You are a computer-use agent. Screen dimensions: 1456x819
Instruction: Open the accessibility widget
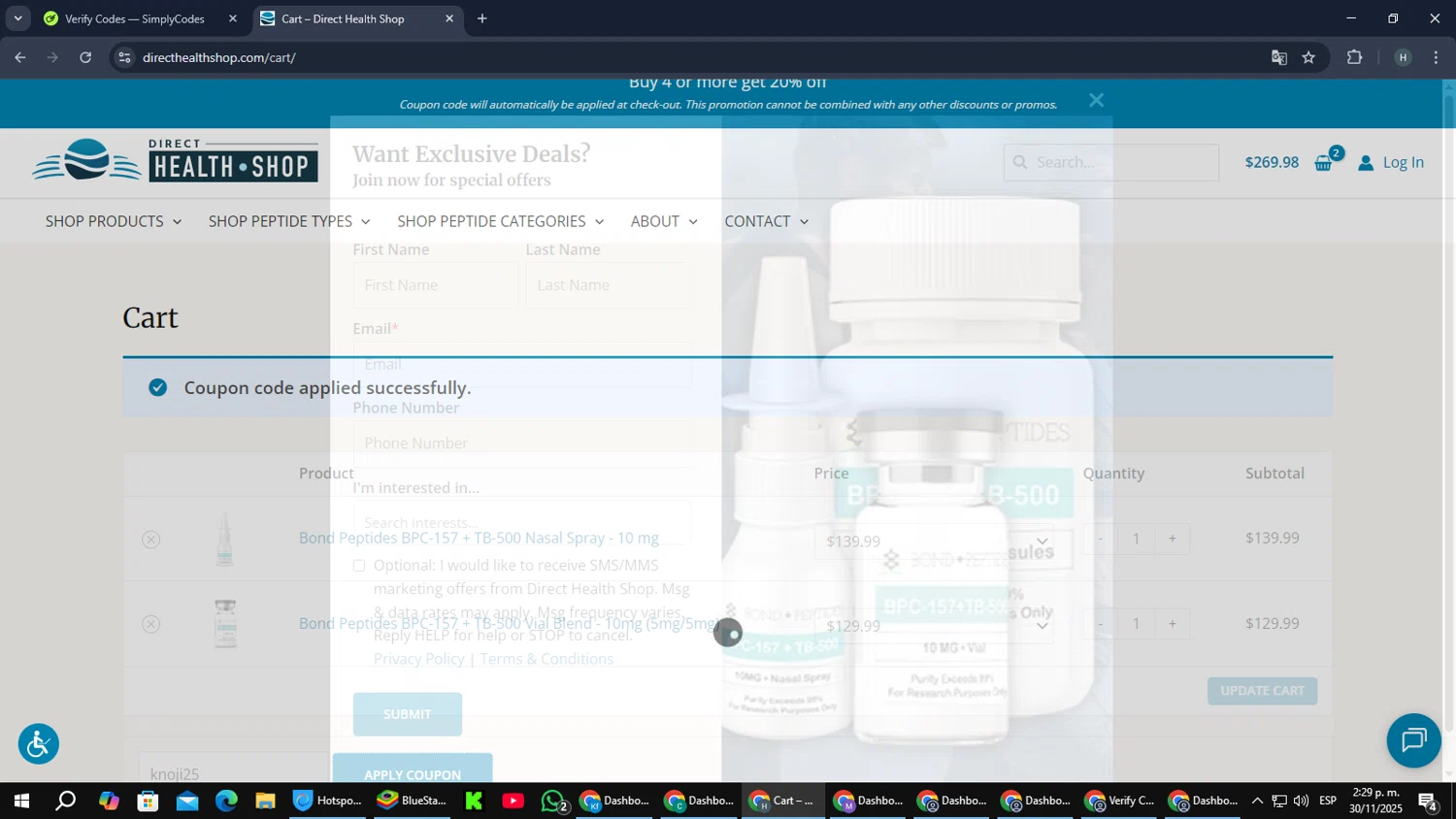pos(39,744)
